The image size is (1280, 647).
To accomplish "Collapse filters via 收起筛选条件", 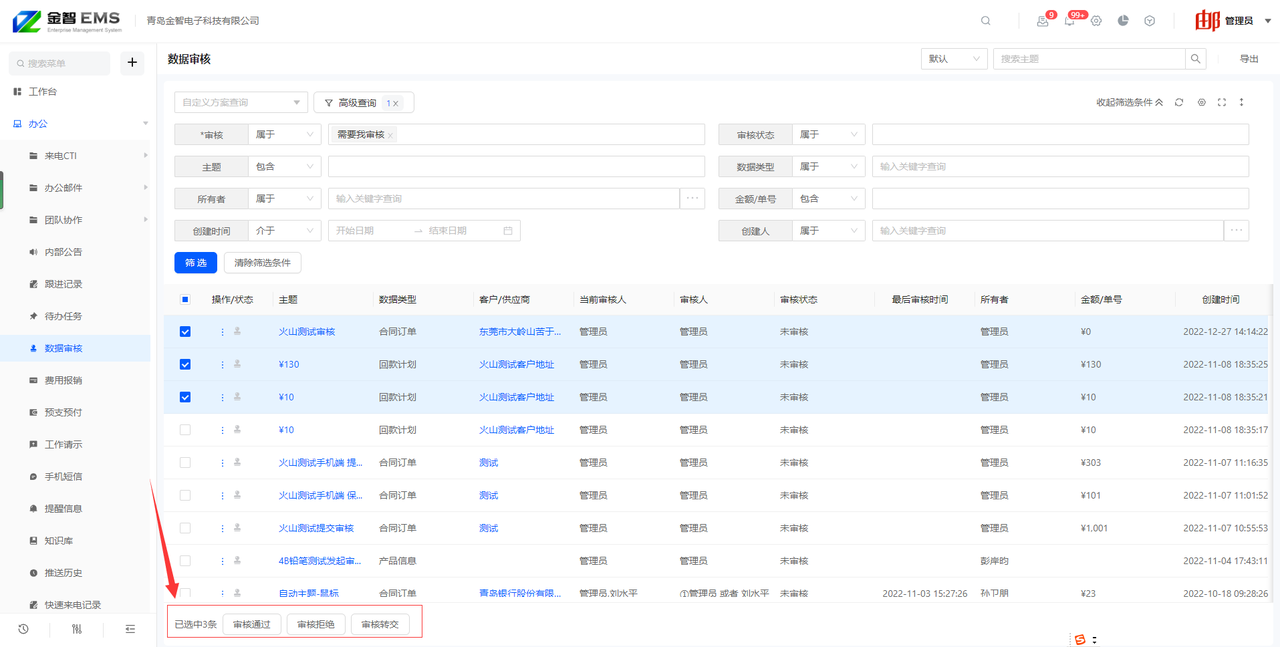I will click(x=1130, y=102).
